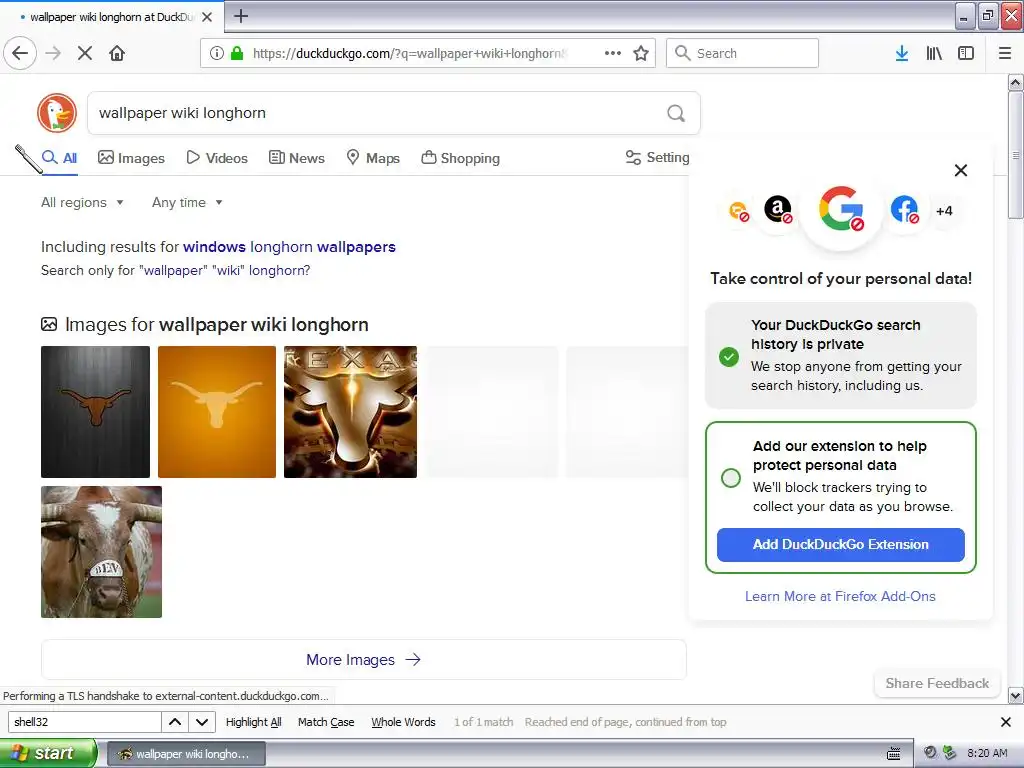Screen dimensions: 1024x768
Task: Switch to the News tab
Action: click(x=296, y=157)
